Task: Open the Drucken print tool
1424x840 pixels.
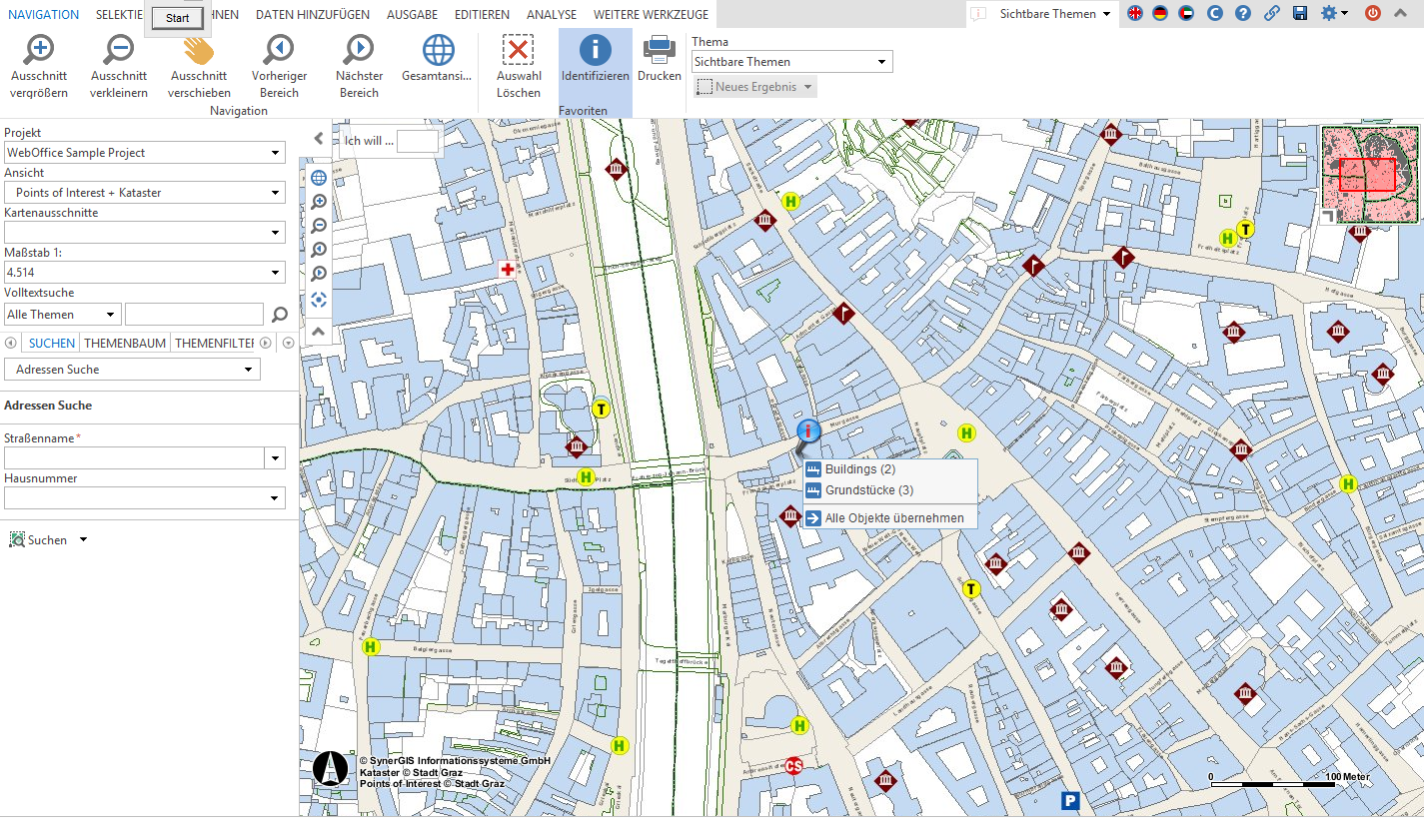Action: 660,60
